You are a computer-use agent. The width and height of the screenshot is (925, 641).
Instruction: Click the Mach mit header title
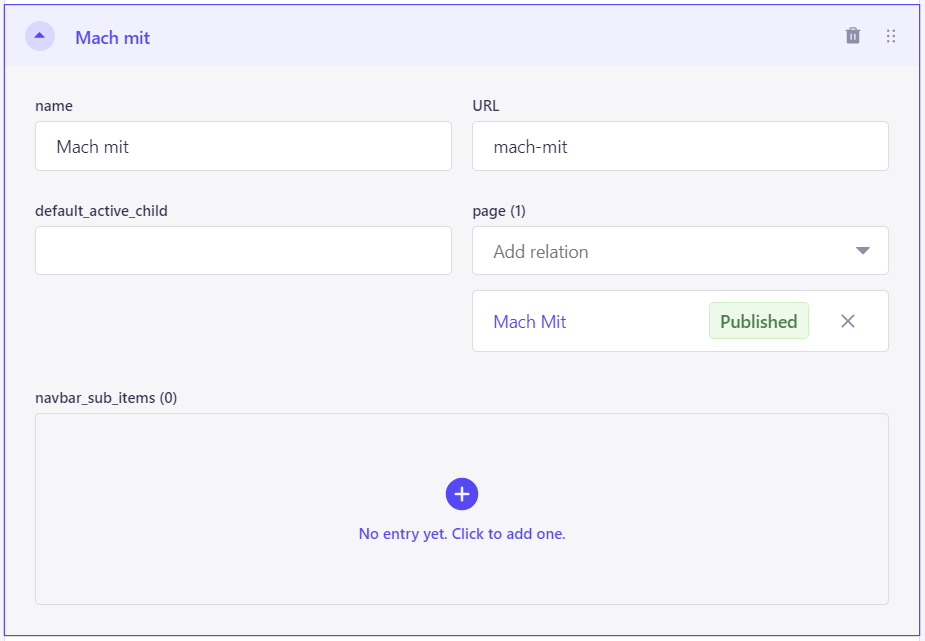(x=113, y=38)
